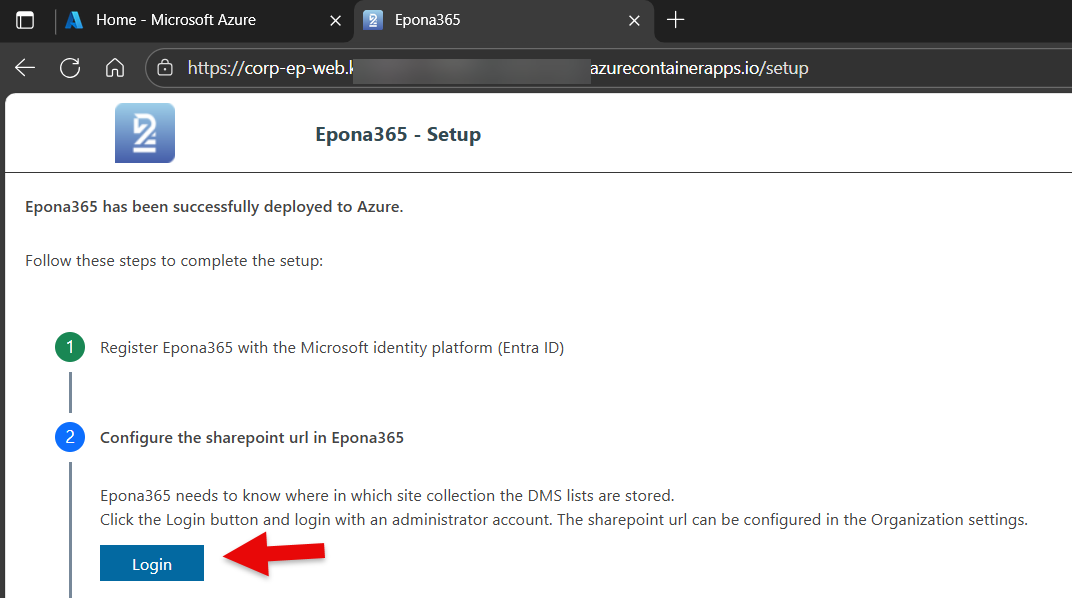View site information via lock icon
This screenshot has height=598, width=1072.
166,68
